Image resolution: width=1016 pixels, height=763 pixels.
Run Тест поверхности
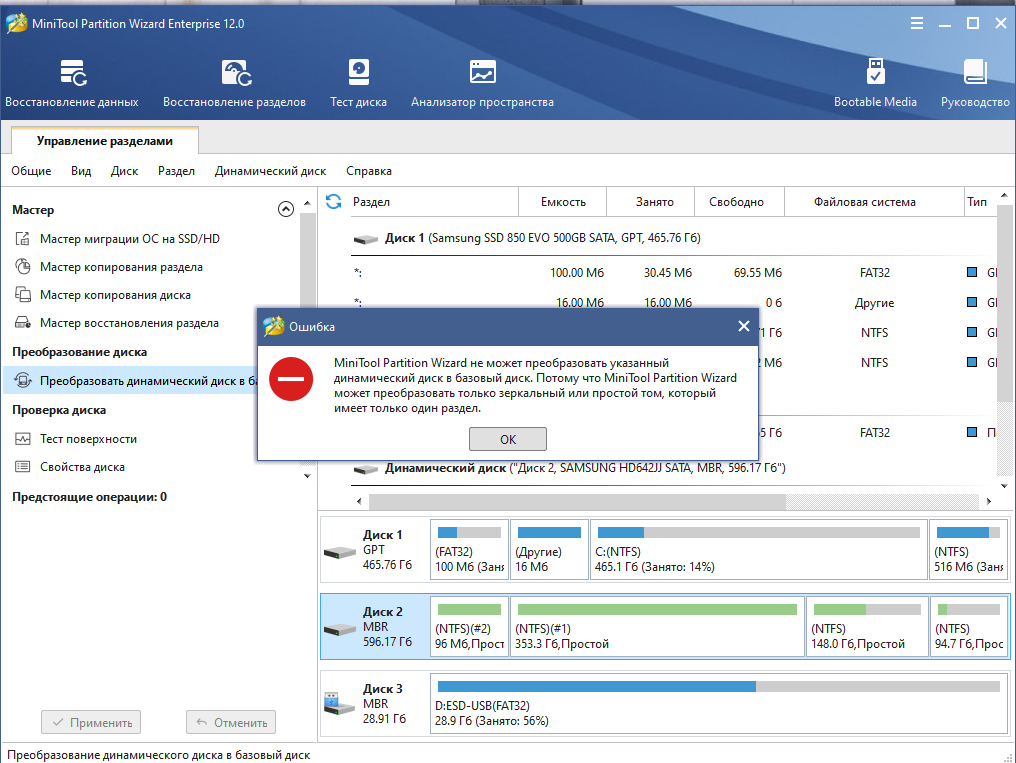(88, 439)
